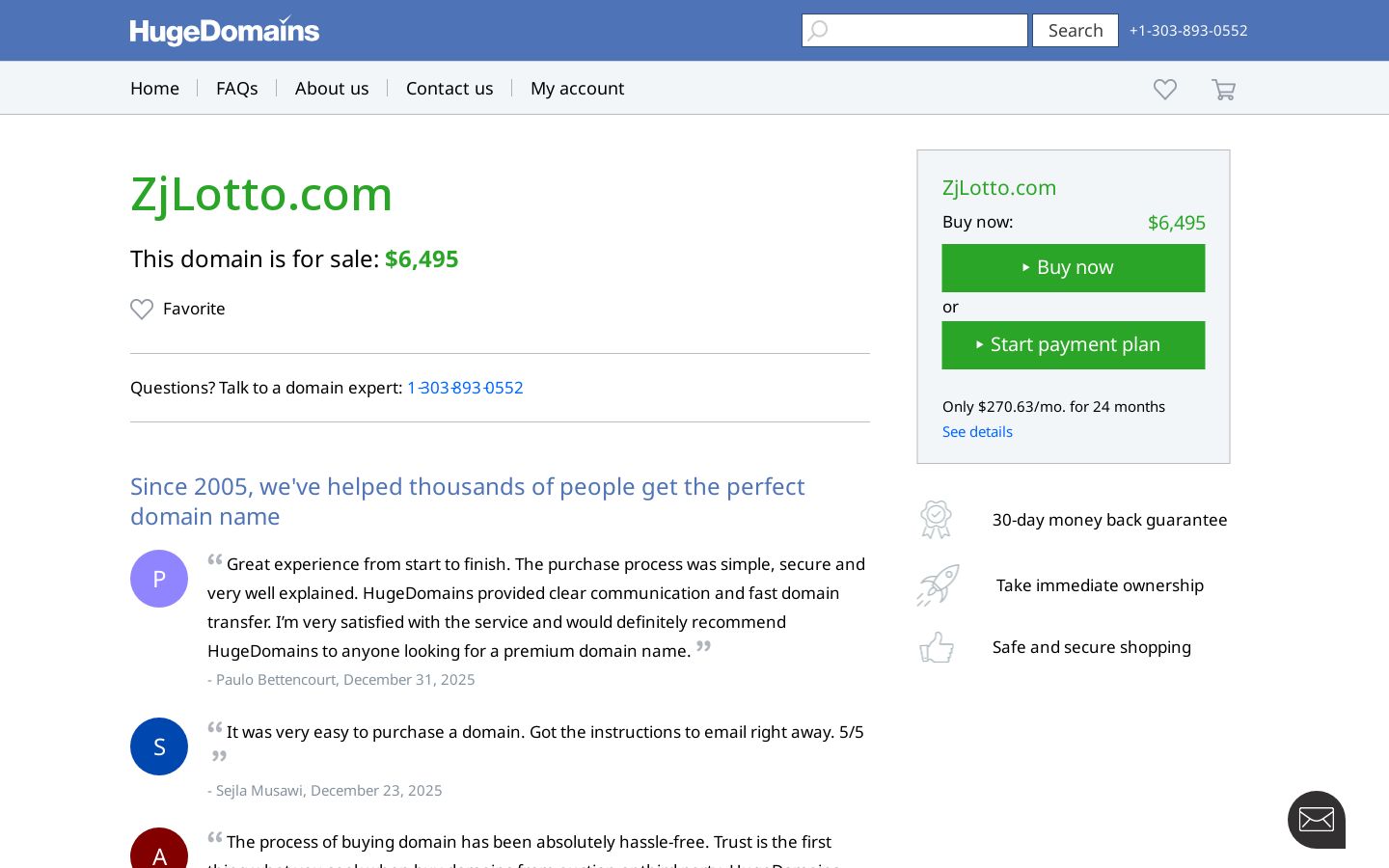Open the FAQs menu item
The width and height of the screenshot is (1389, 868).
point(237,88)
